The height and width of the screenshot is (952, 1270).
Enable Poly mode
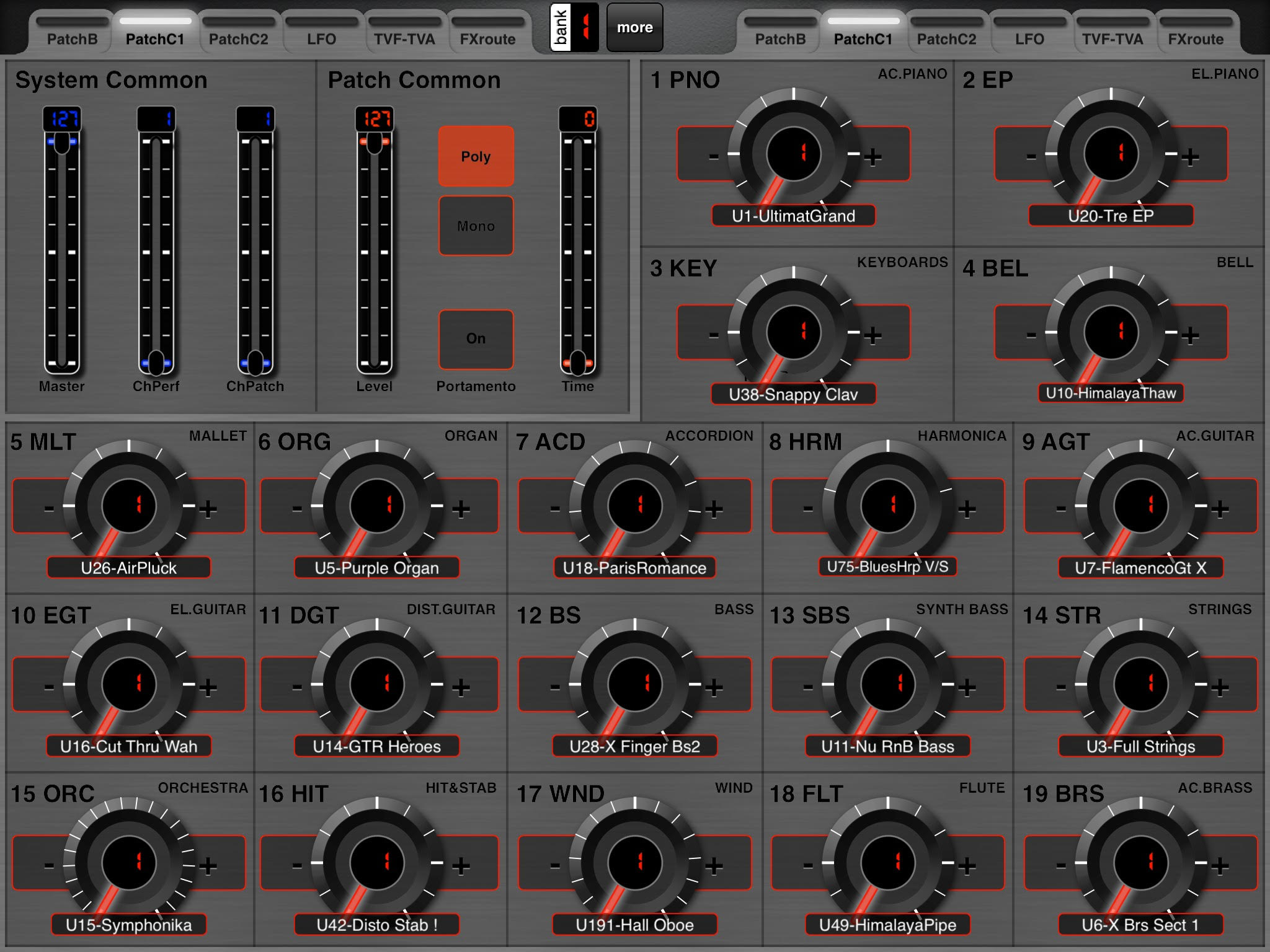(476, 156)
